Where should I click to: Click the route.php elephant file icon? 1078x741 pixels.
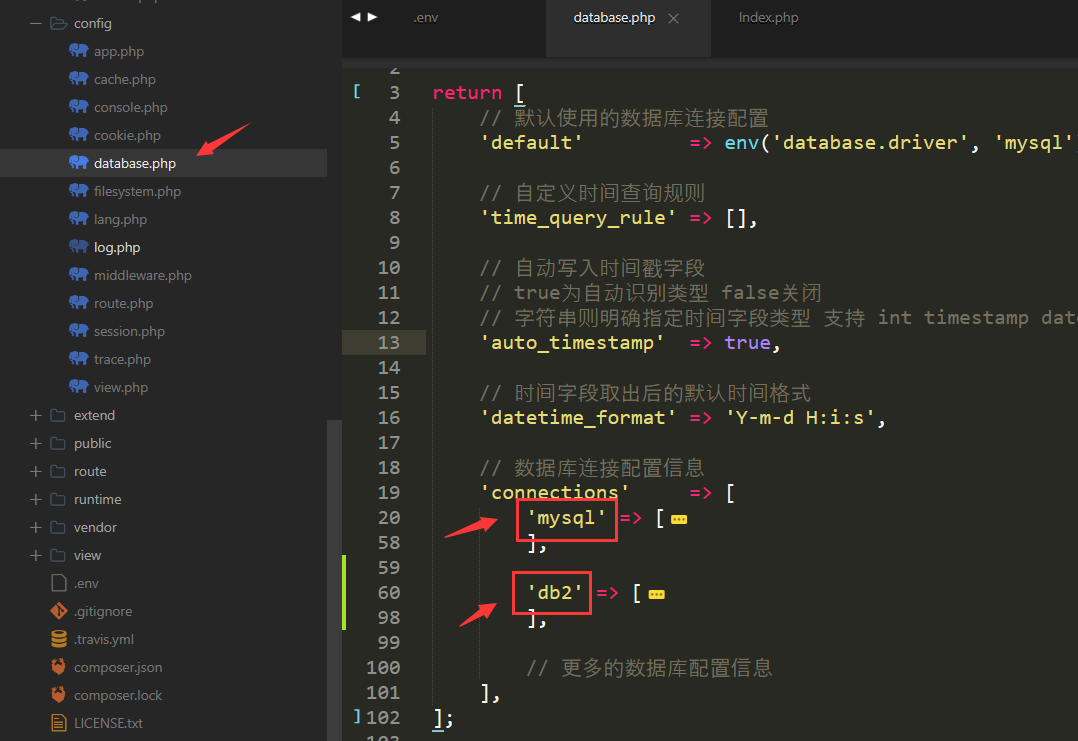(x=78, y=302)
